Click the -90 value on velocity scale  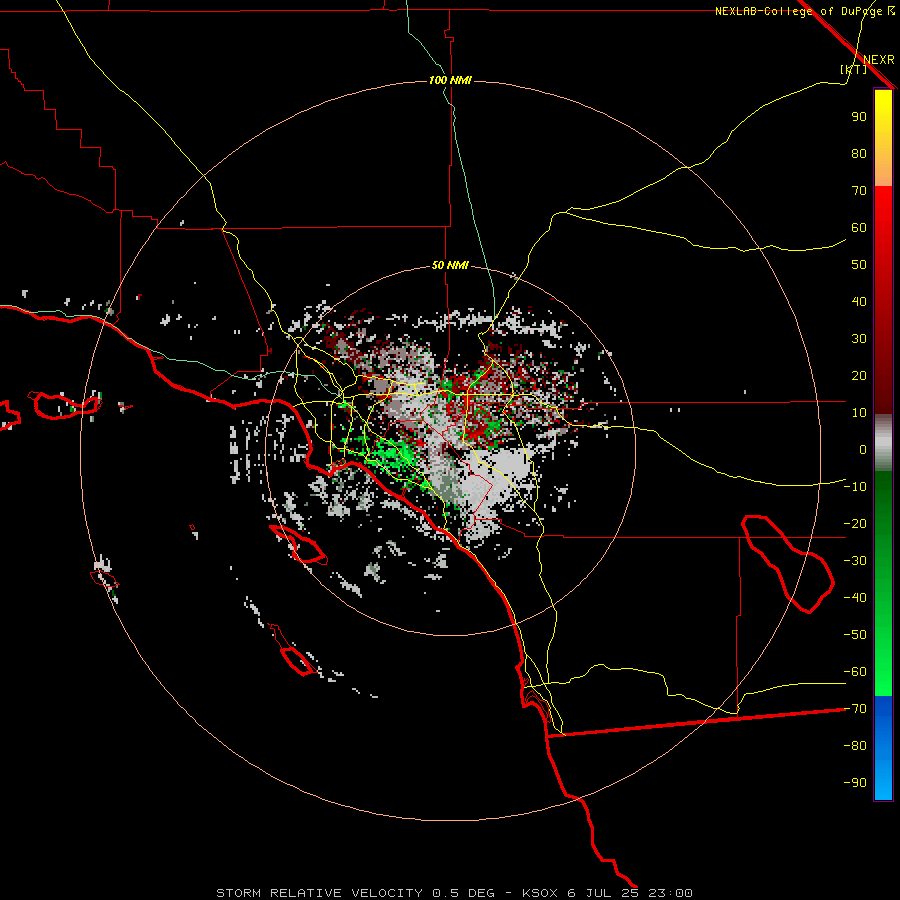tap(855, 783)
